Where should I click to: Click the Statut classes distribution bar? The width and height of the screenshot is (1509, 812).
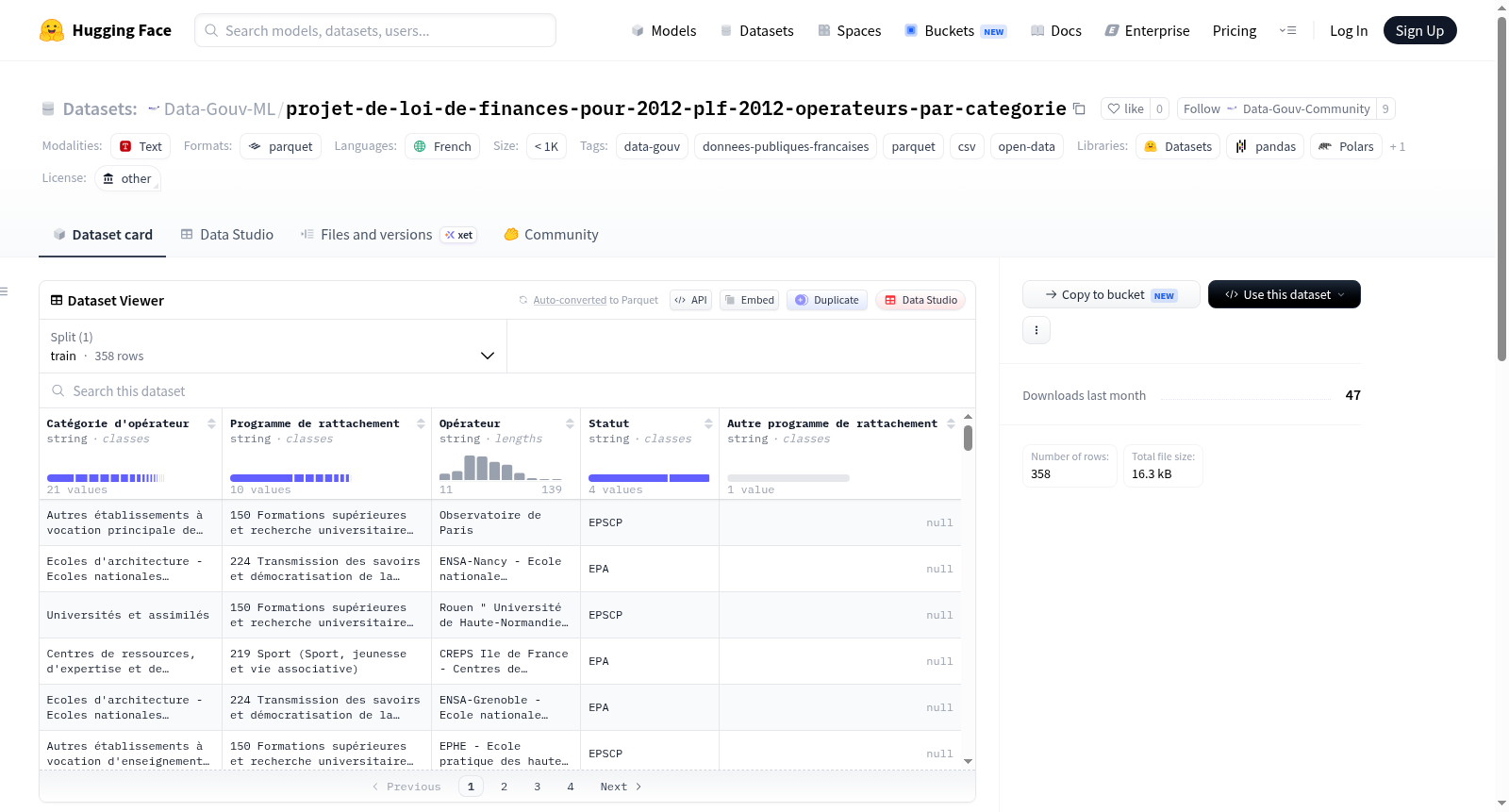tap(649, 478)
